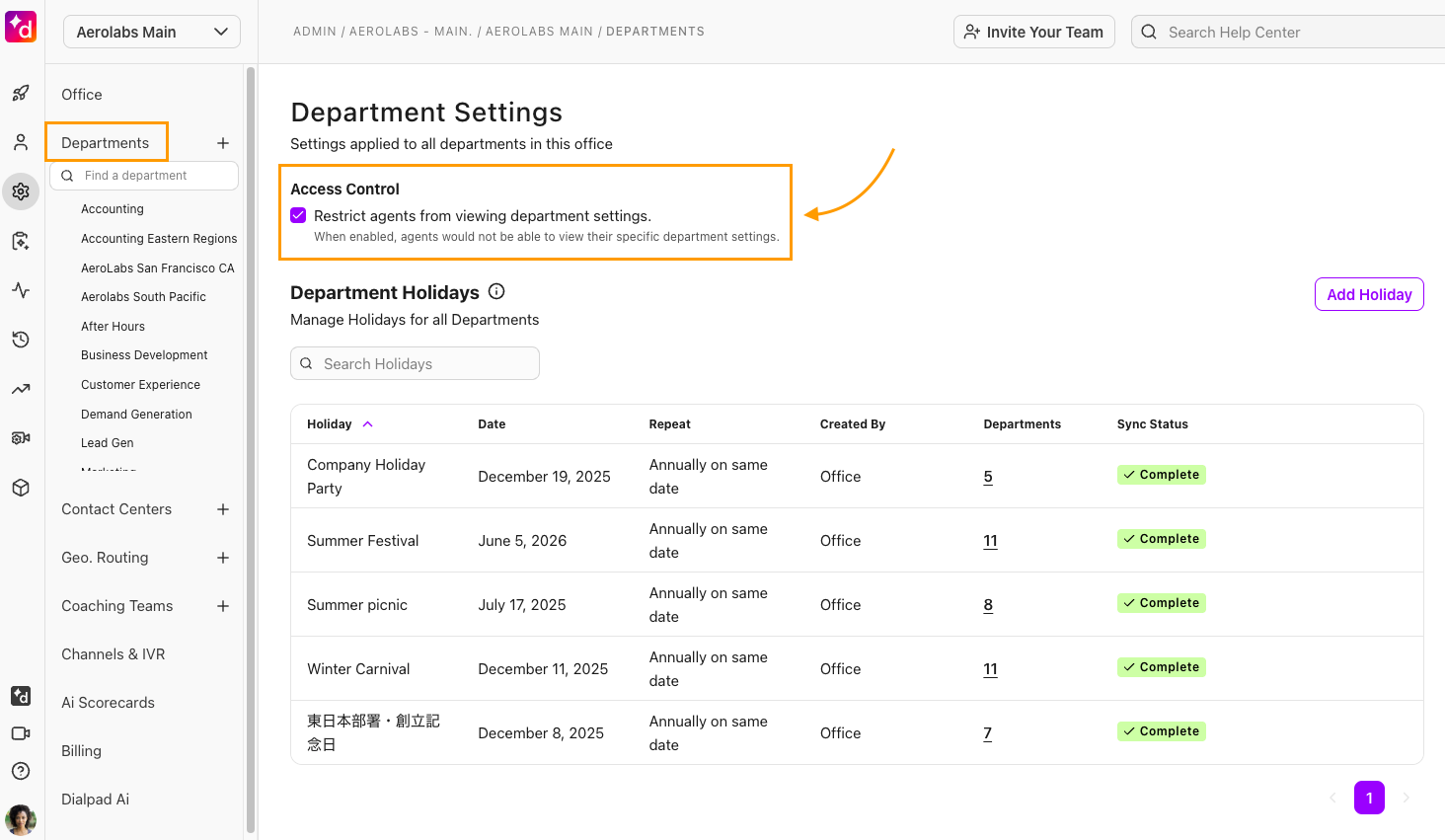Viewport: 1445px width, 840px height.
Task: Select the Accounting department
Action: [x=113, y=209]
